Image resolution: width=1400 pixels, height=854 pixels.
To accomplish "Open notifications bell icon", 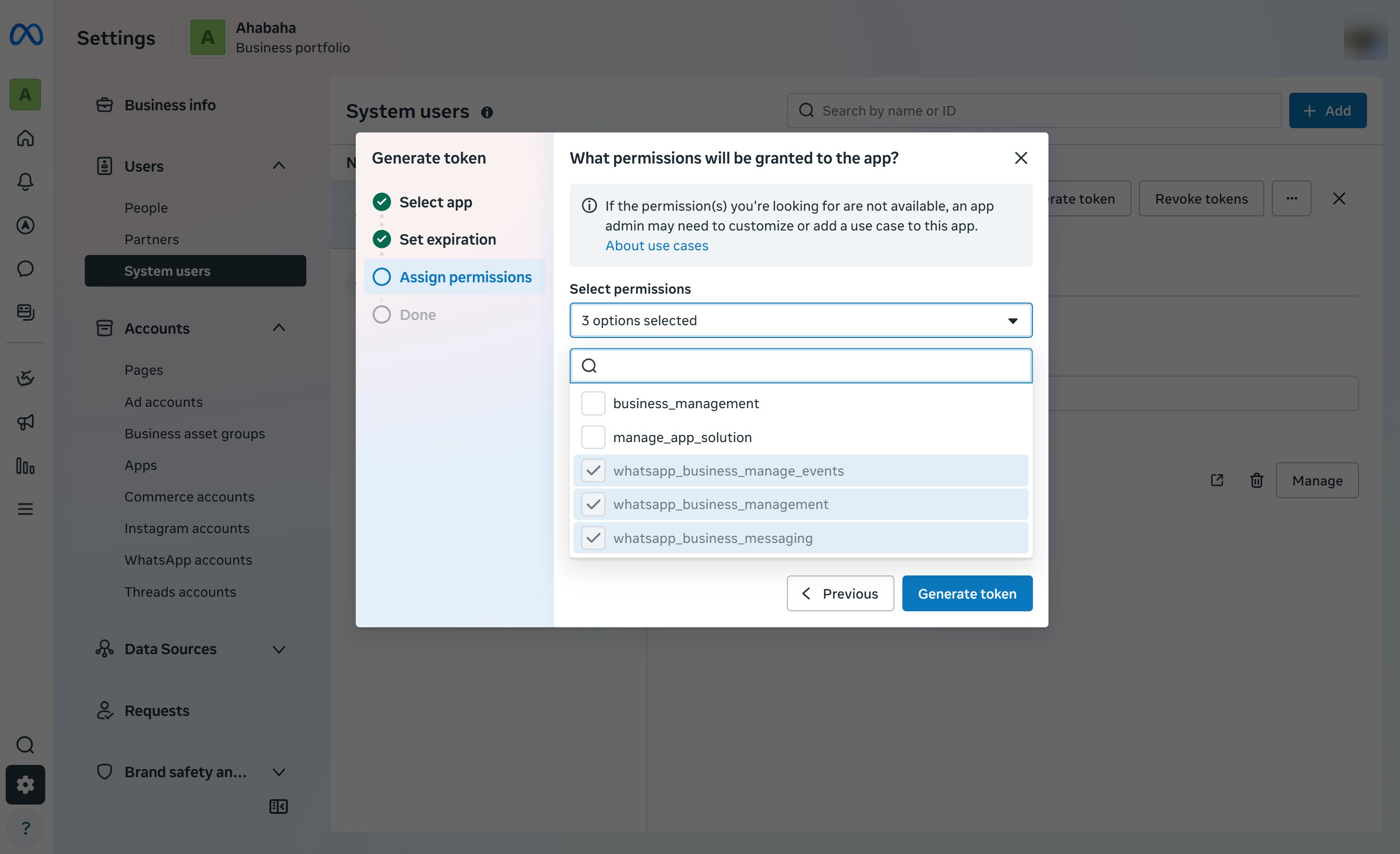I will click(x=25, y=181).
